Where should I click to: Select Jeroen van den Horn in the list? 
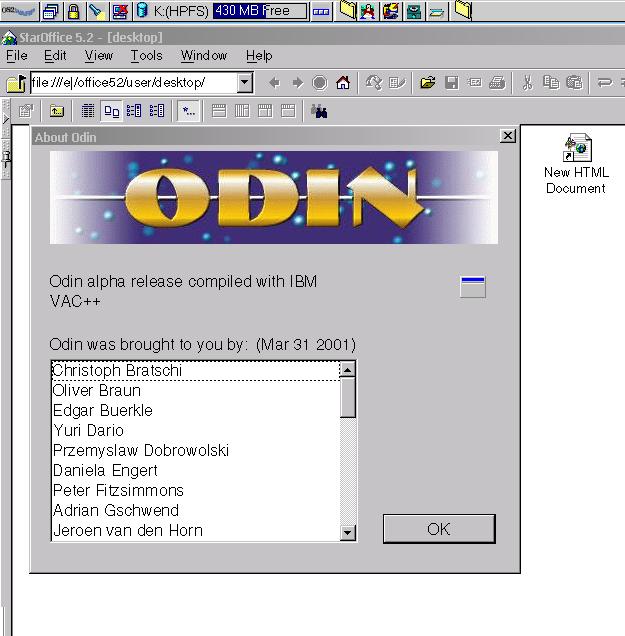[x=196, y=531]
